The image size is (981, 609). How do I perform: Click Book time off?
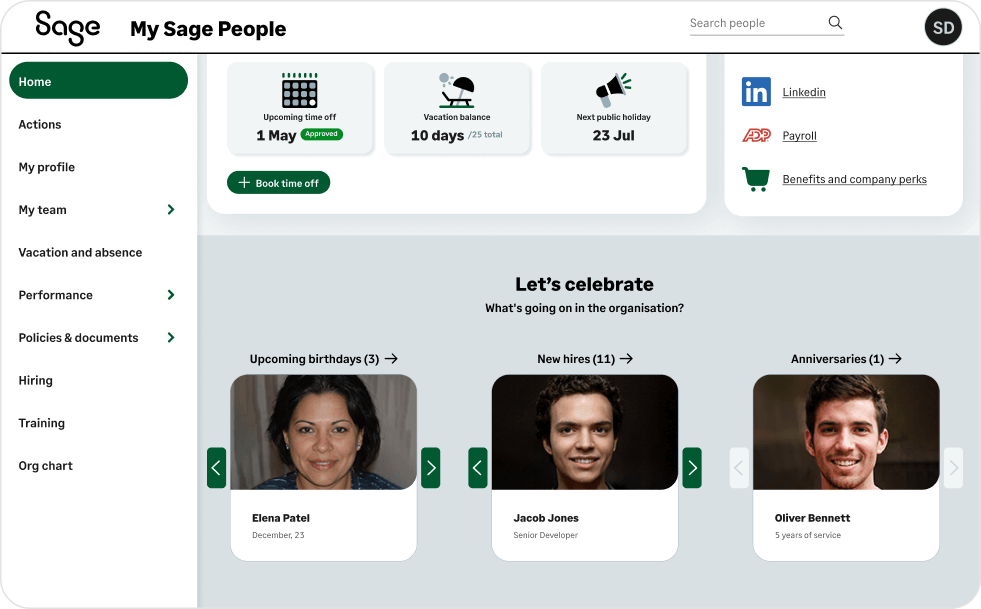click(x=278, y=183)
